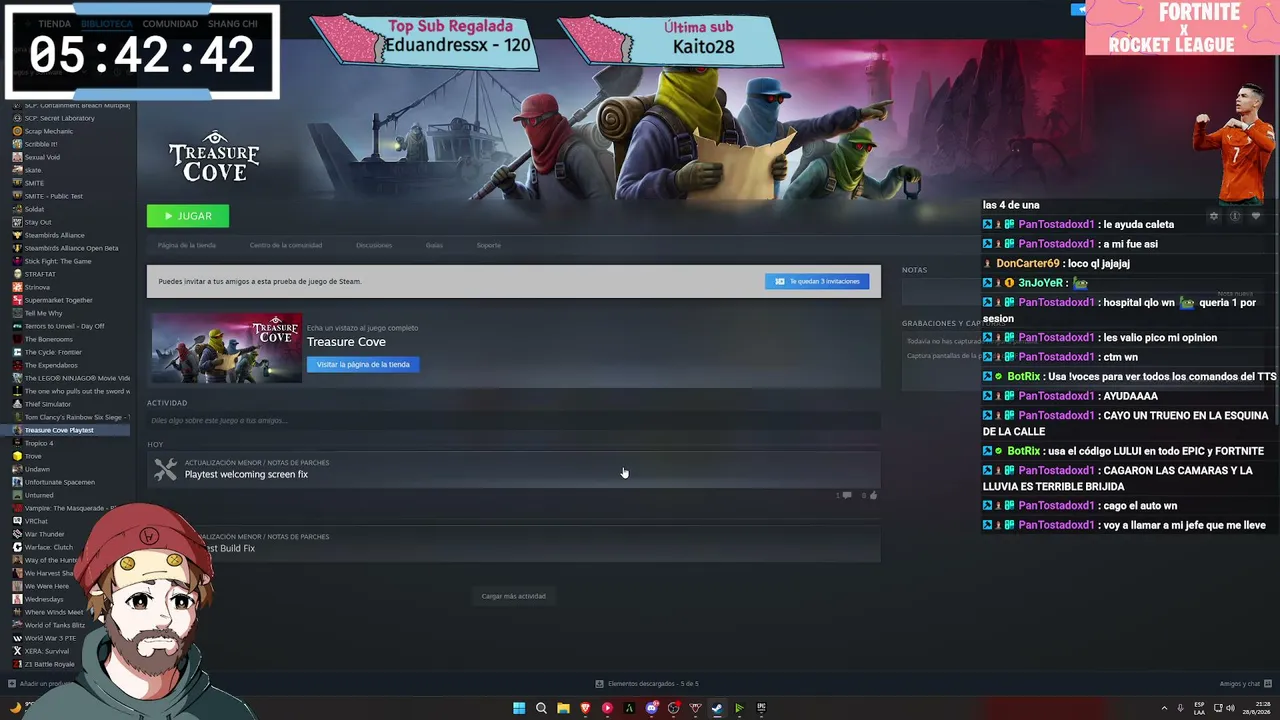Select World War 3 PTE entry
Image resolution: width=1280 pixels, height=720 pixels.
tap(50, 638)
